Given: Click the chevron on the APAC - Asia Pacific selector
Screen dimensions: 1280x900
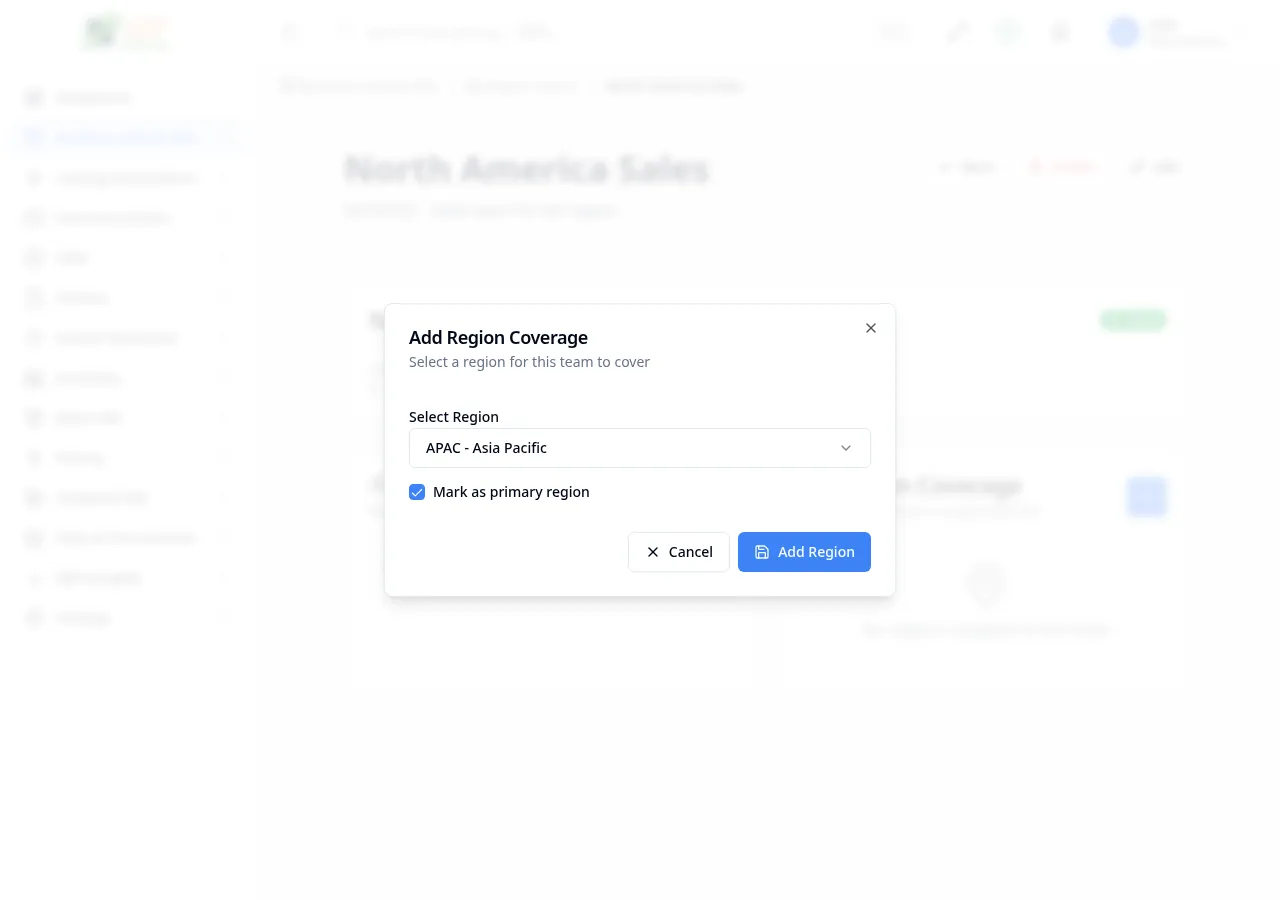Looking at the screenshot, I should (x=846, y=448).
